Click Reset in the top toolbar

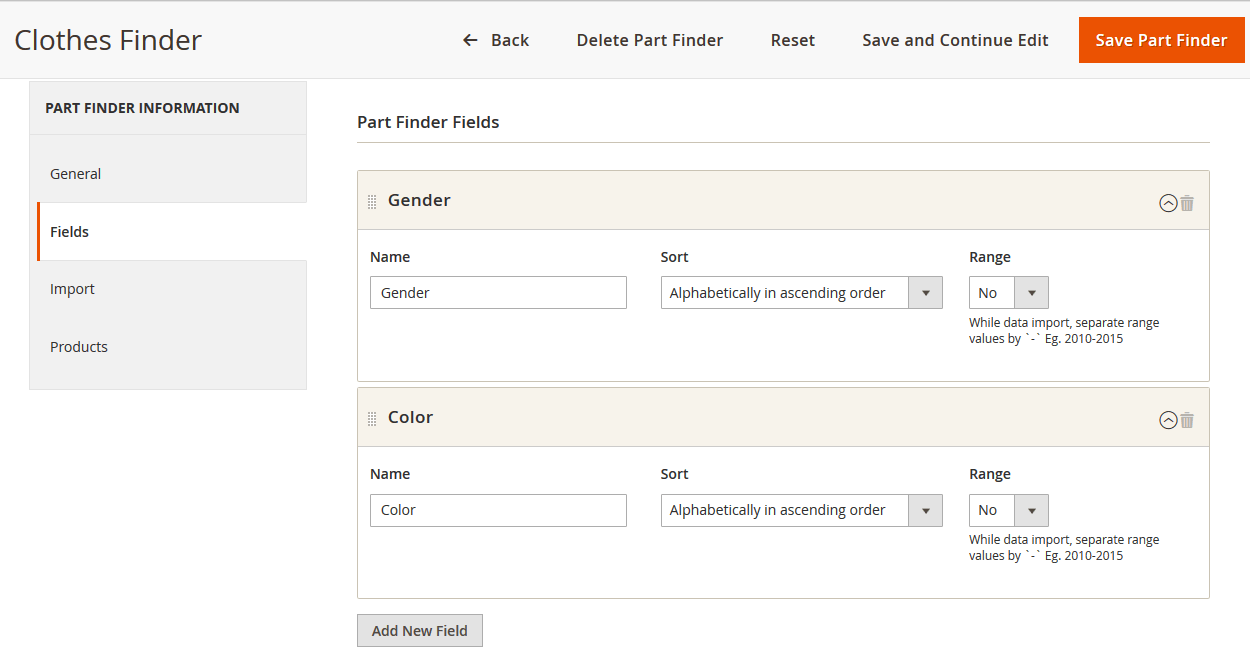click(792, 40)
